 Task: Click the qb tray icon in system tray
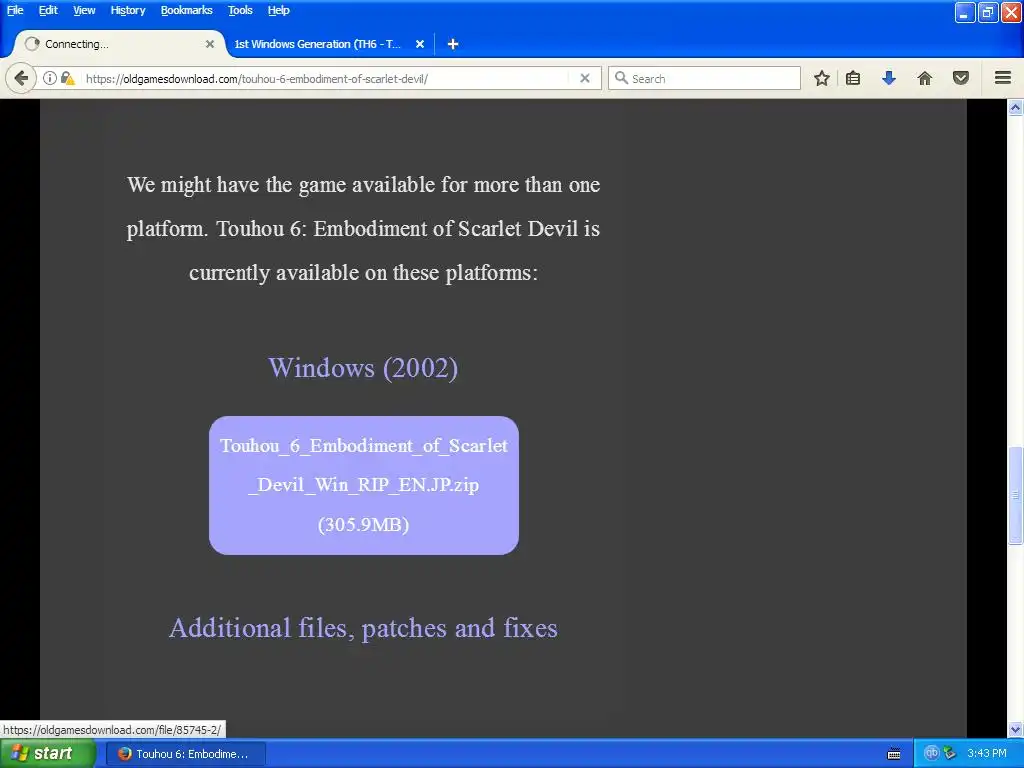[932, 753]
